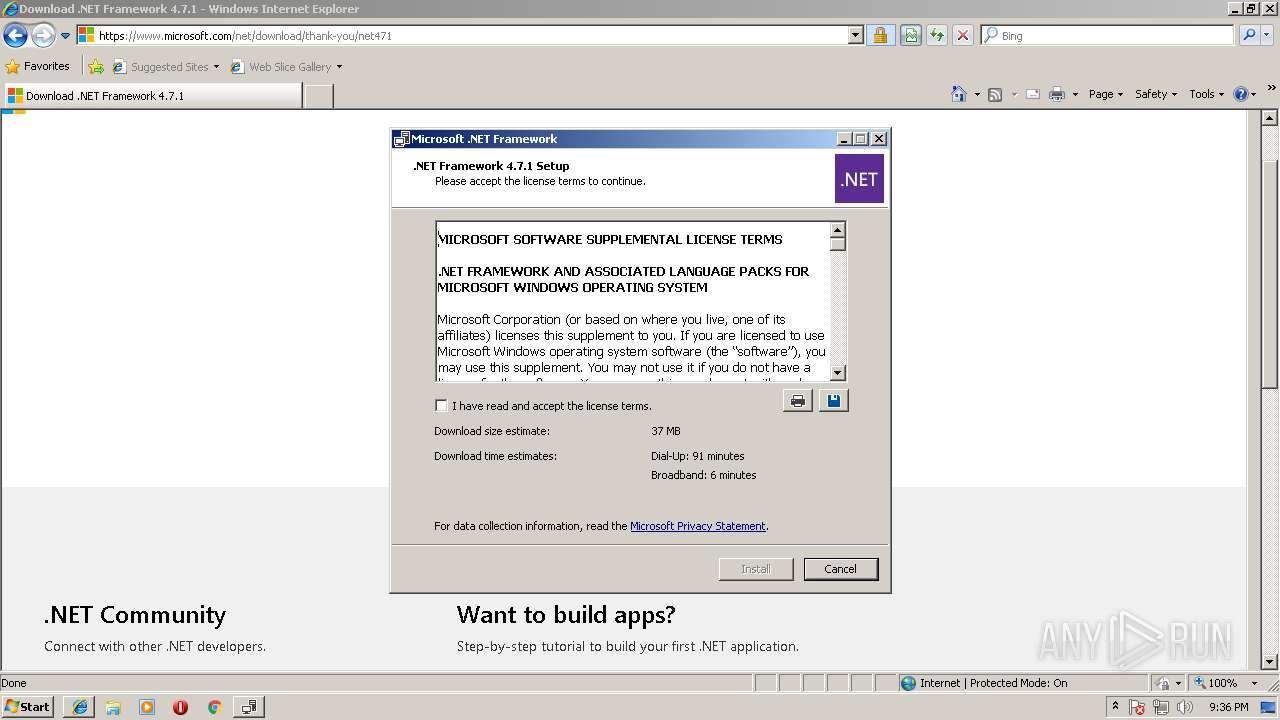Show hidden system tray icons

1115,706
